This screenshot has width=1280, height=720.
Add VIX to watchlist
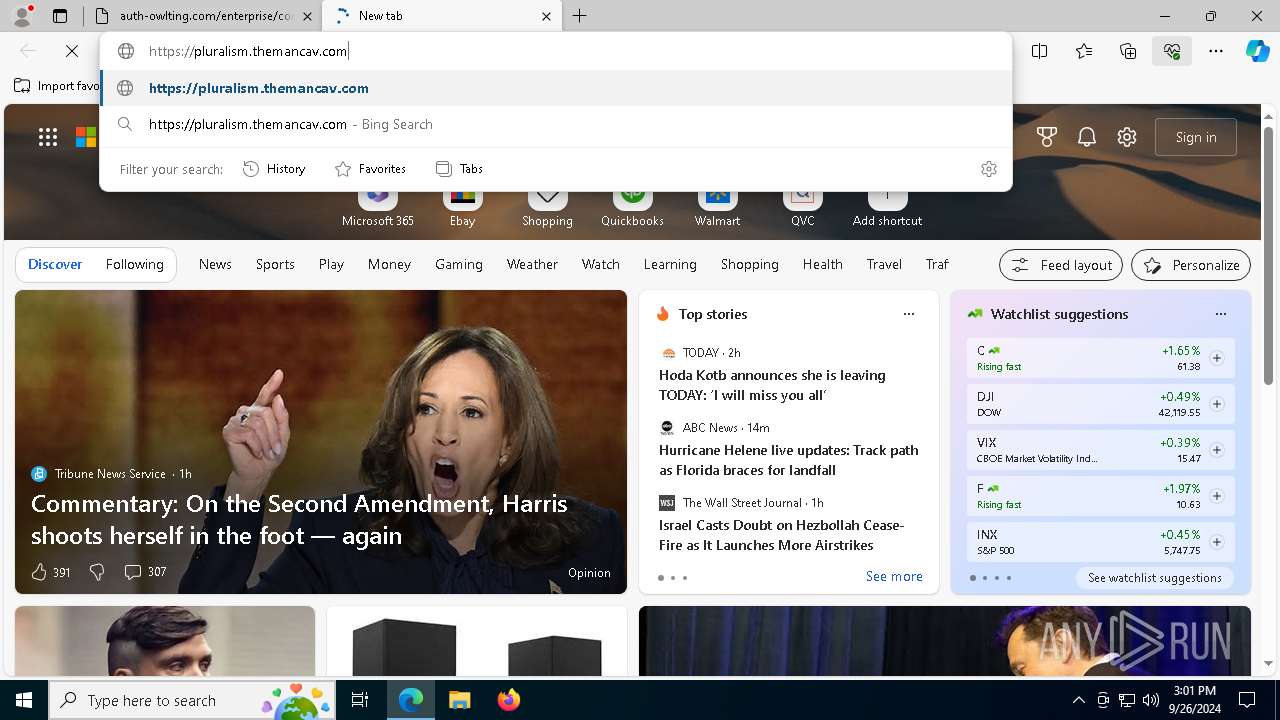tap(1217, 450)
